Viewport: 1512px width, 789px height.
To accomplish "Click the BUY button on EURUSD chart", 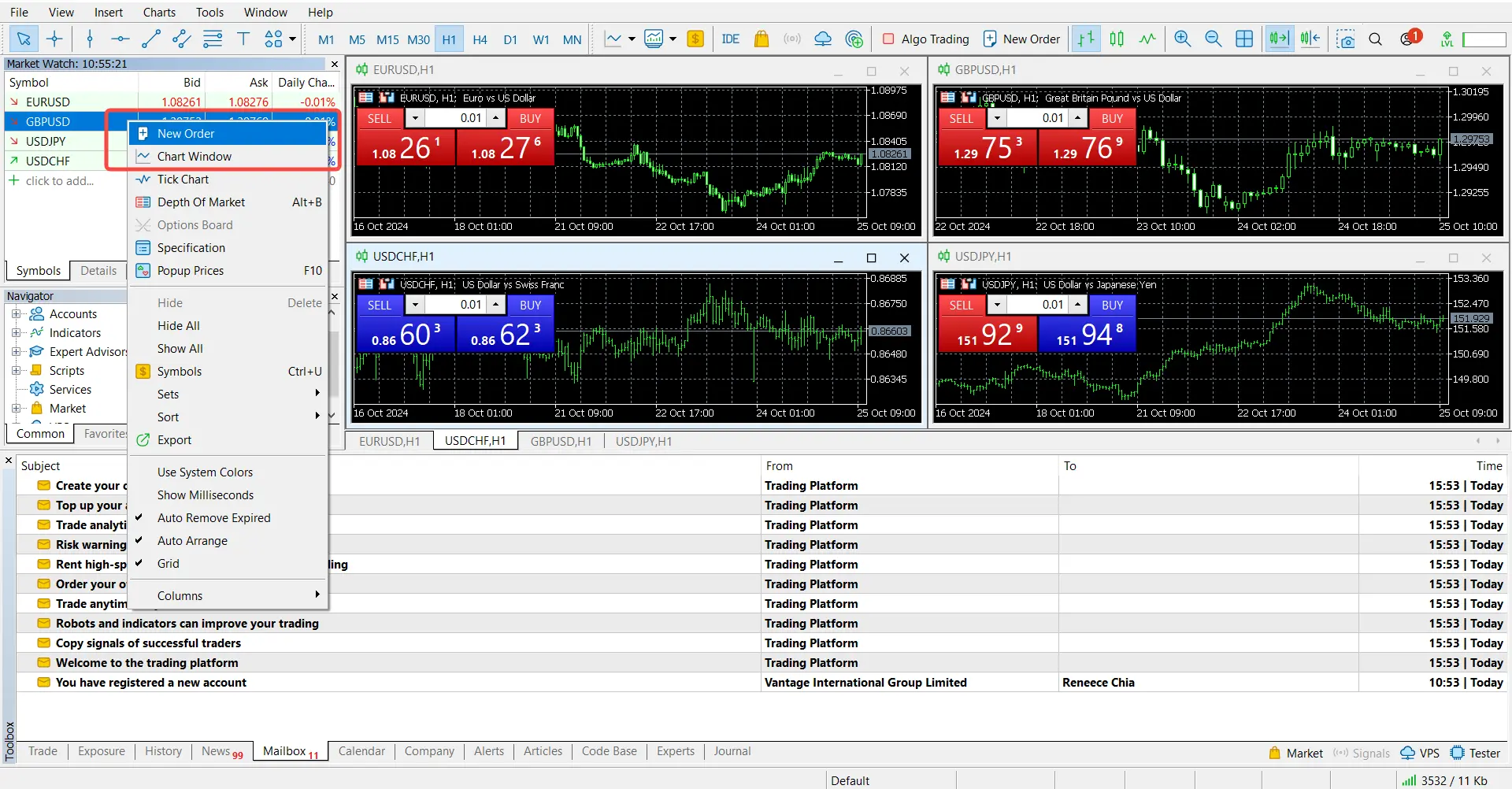I will pos(530,118).
